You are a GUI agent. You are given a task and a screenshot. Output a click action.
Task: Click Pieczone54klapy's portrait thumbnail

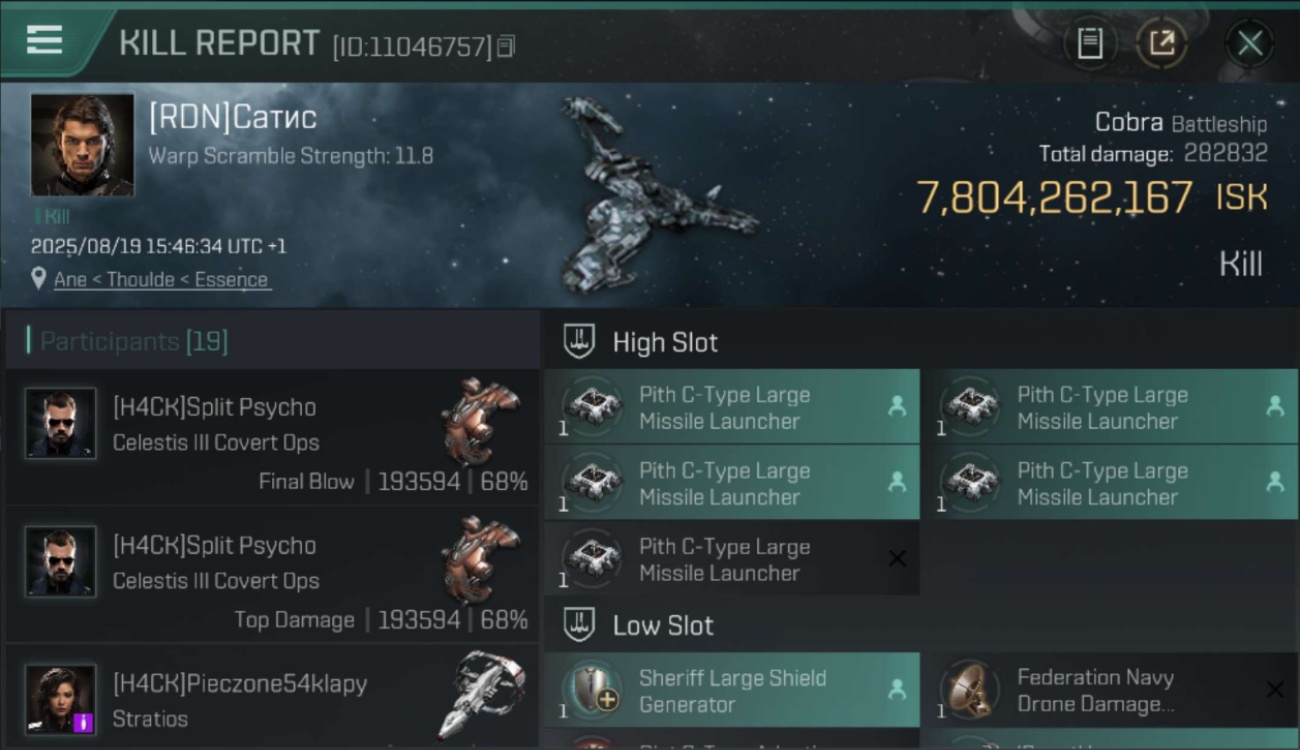61,699
